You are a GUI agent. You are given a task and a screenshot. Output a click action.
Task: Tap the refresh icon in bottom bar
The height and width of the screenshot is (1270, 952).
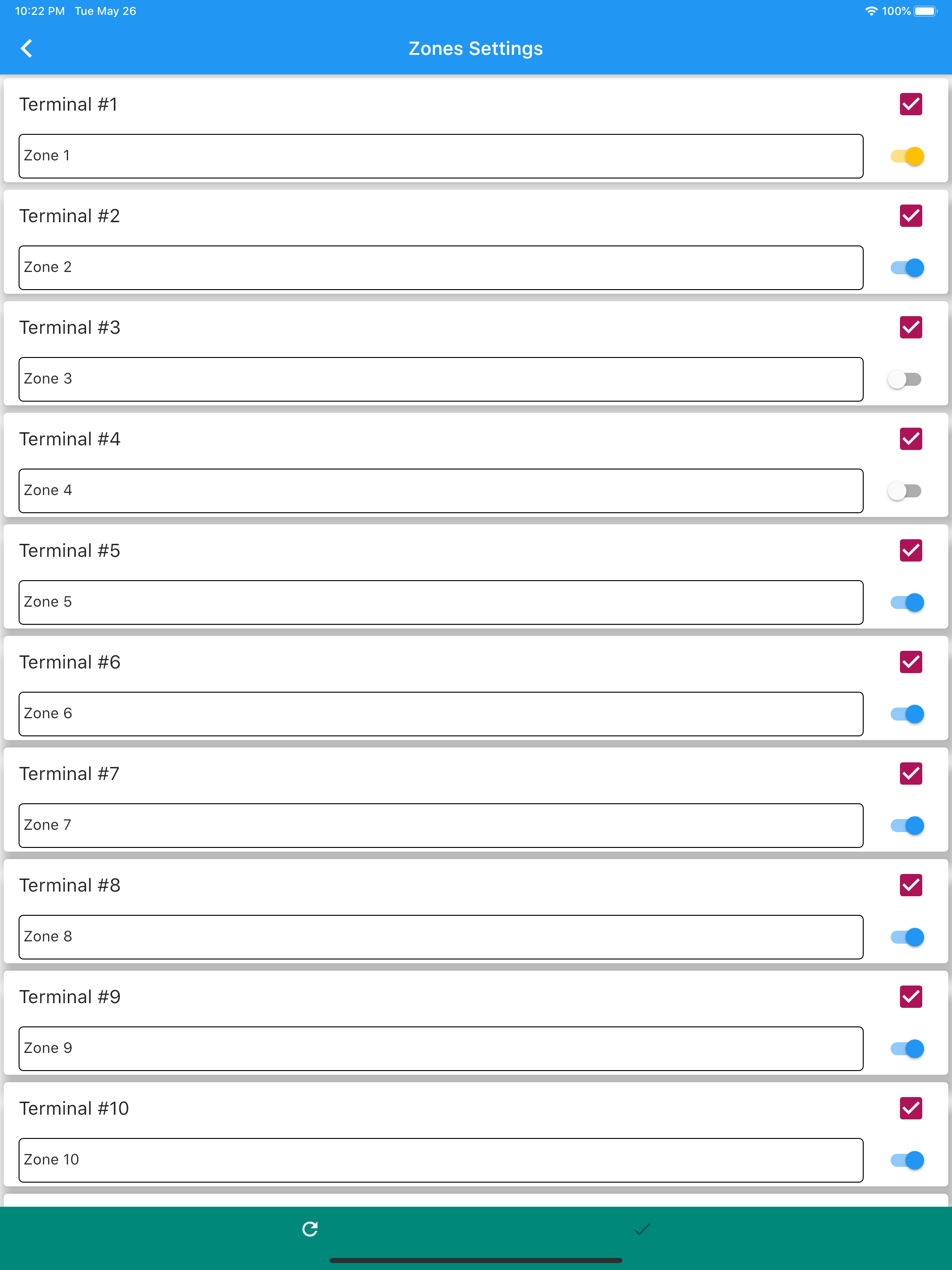point(310,1229)
